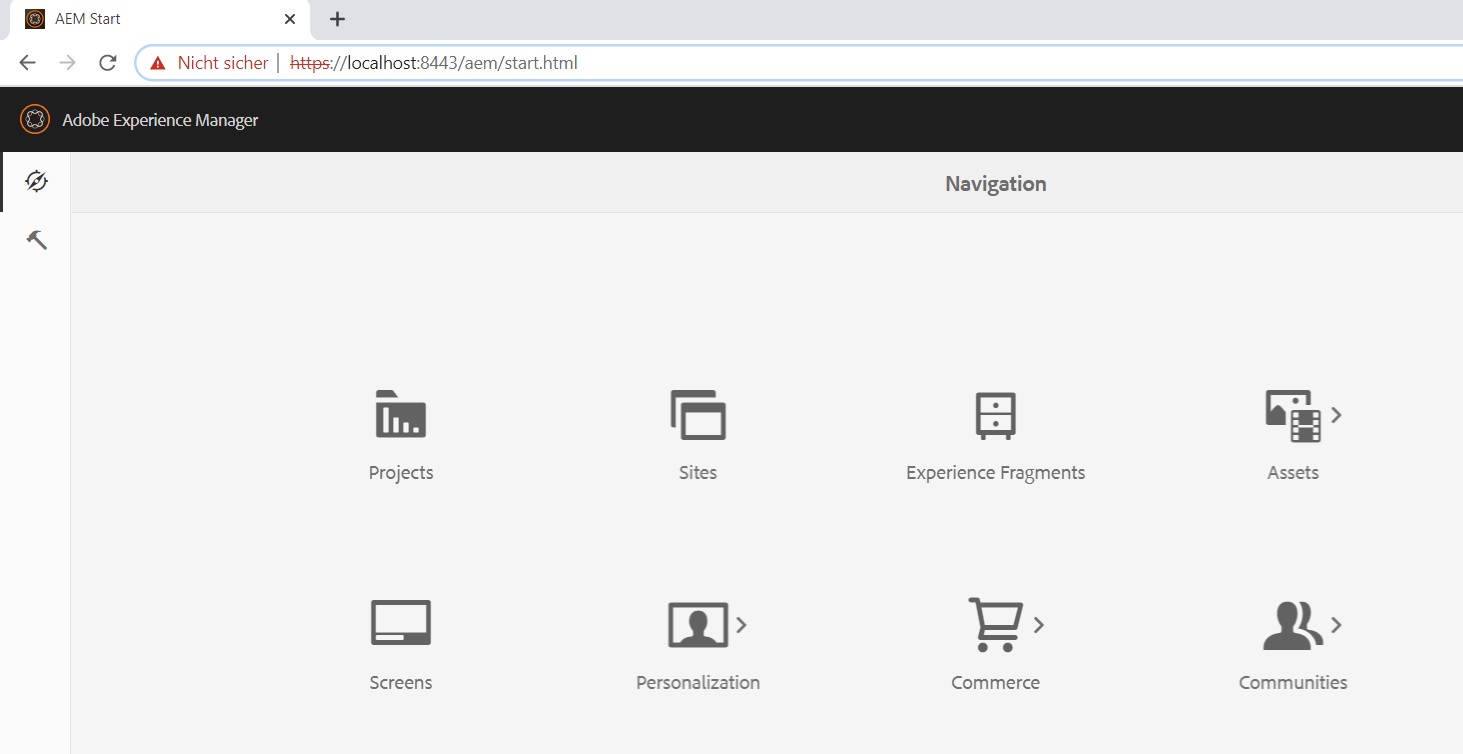Expand the Communities submenu chevron

tap(1336, 625)
